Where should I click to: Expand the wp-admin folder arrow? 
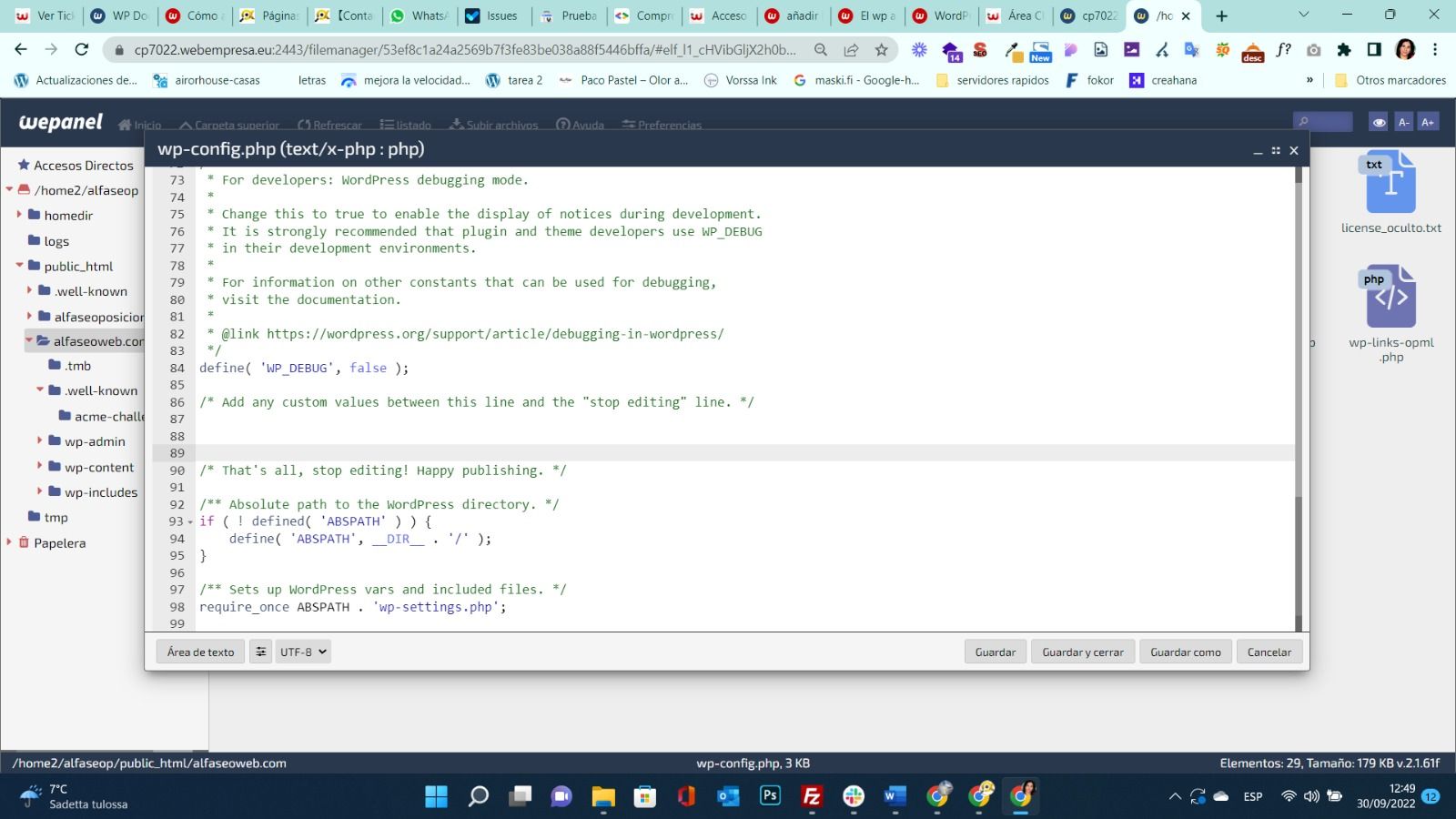coord(39,440)
